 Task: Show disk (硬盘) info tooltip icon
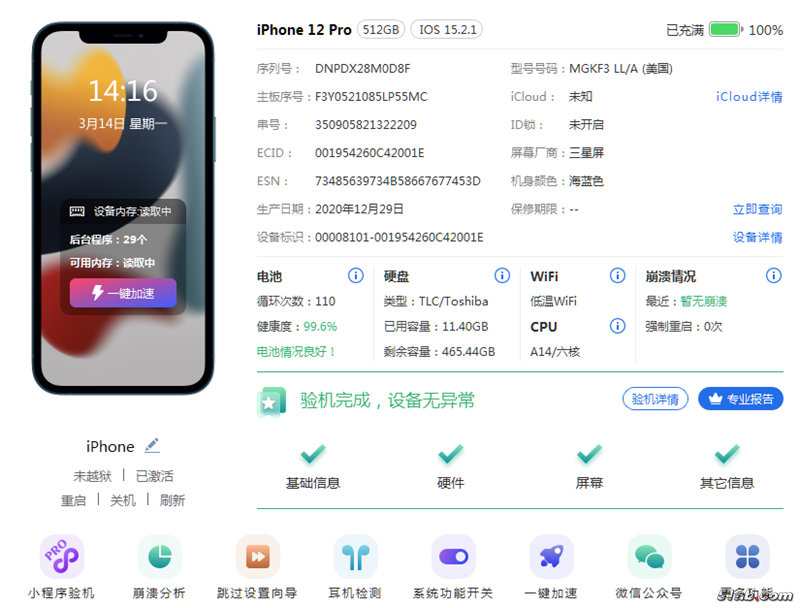pos(502,275)
